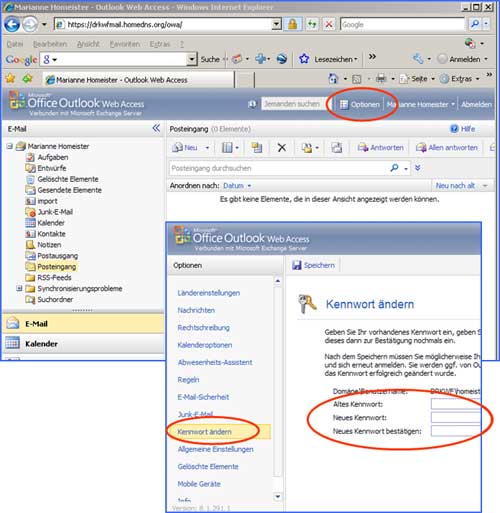Viewport: 500px width, 513px height.
Task: Open the Datei menu
Action: click(15, 44)
